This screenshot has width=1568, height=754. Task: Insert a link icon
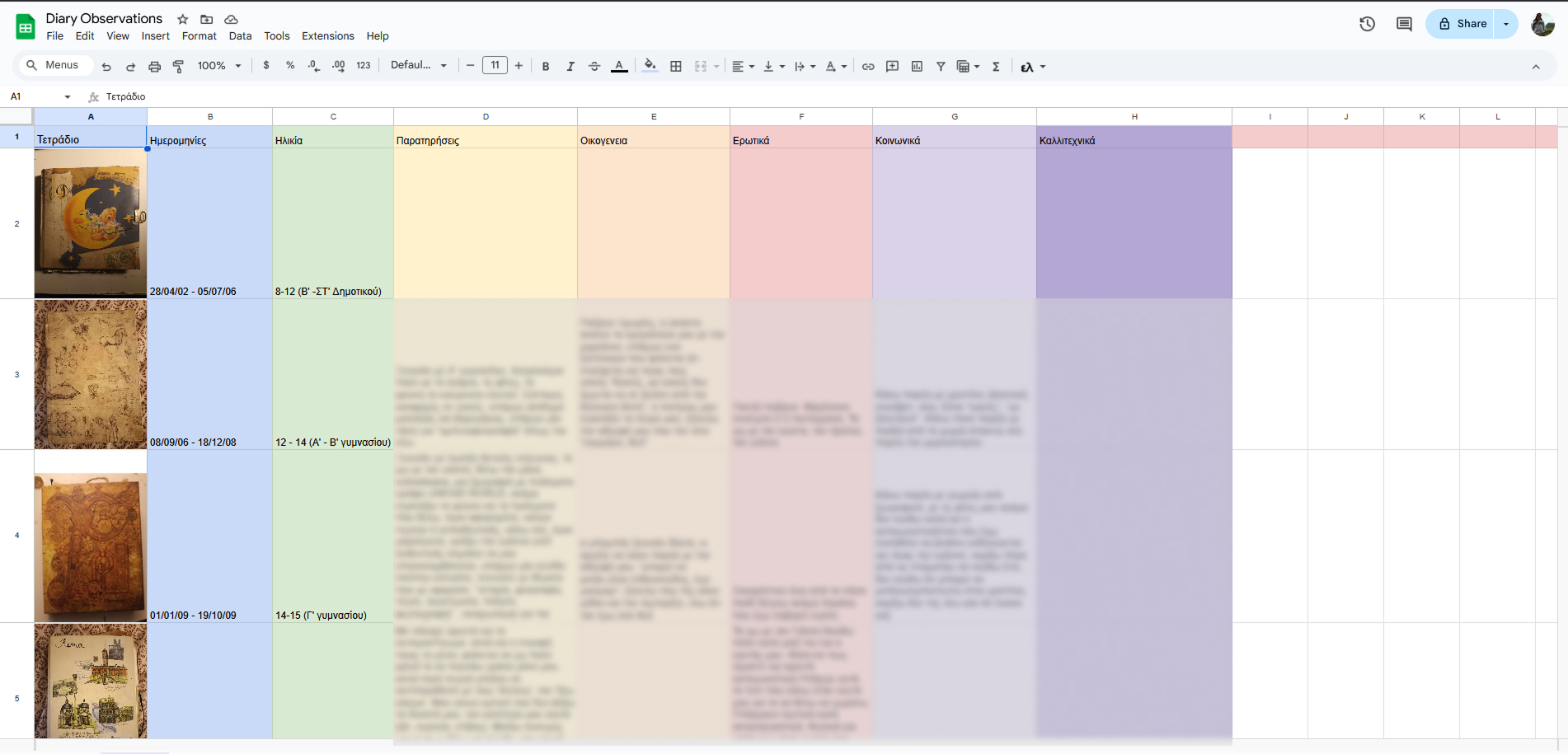(x=868, y=67)
